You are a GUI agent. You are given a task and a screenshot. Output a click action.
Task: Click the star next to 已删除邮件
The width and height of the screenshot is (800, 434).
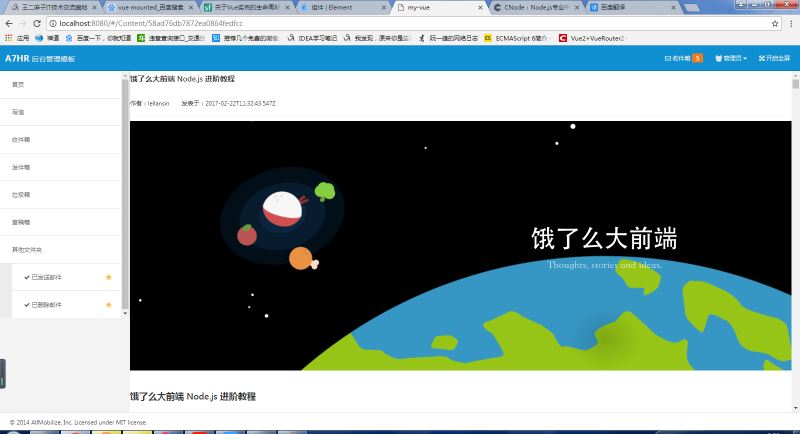coord(109,305)
